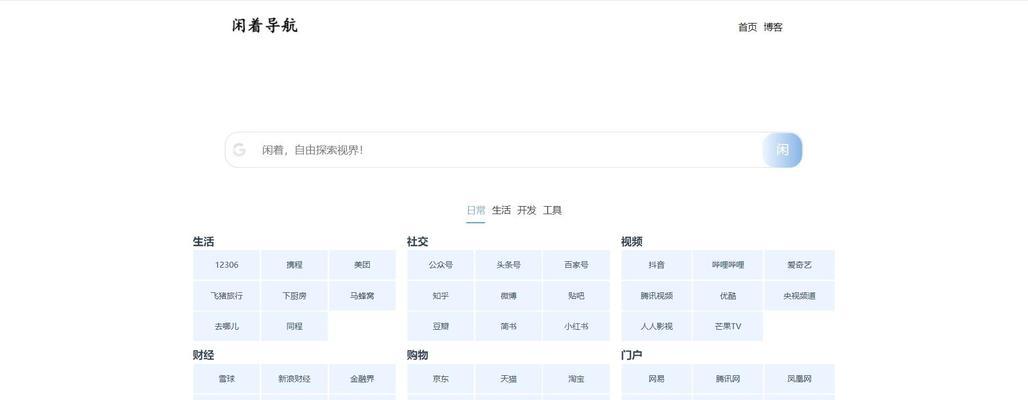Open the 金融界 link
Screen dimensions: 1028x400
click(363, 378)
